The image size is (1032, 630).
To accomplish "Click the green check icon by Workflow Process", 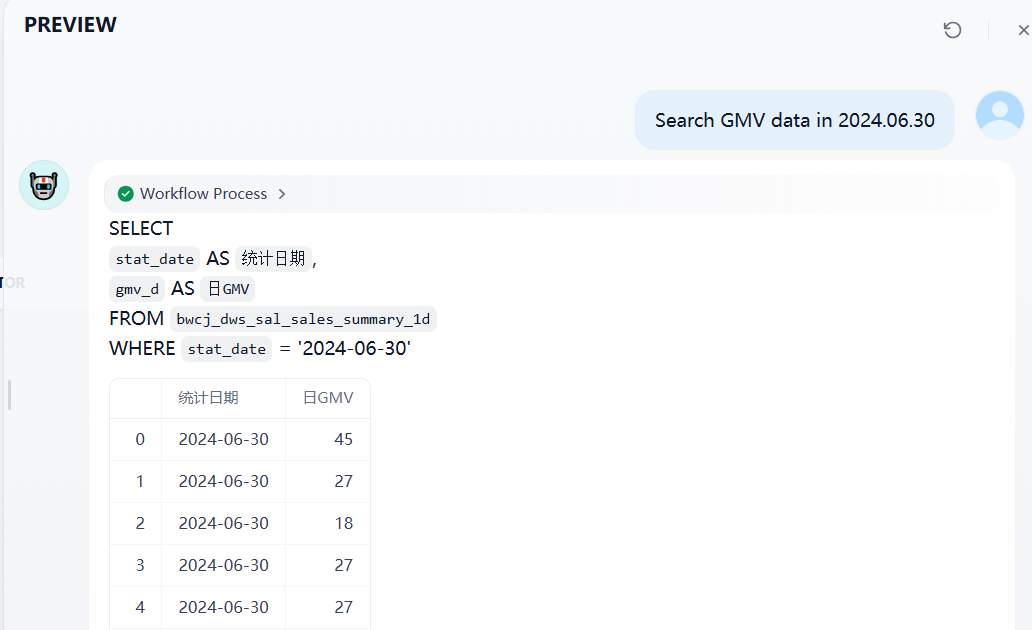I will pyautogui.click(x=126, y=194).
